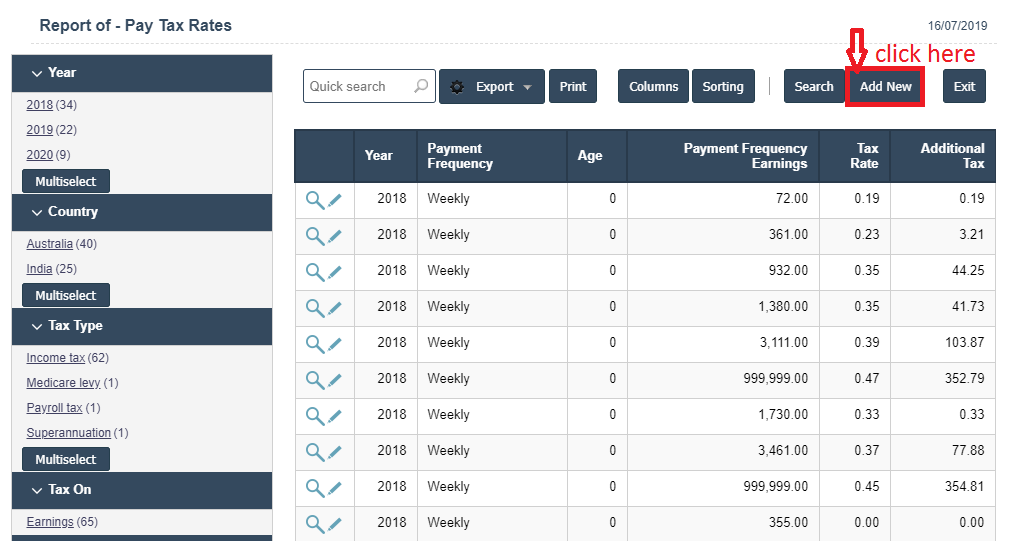
Task: Click the Print button
Action: 573,86
